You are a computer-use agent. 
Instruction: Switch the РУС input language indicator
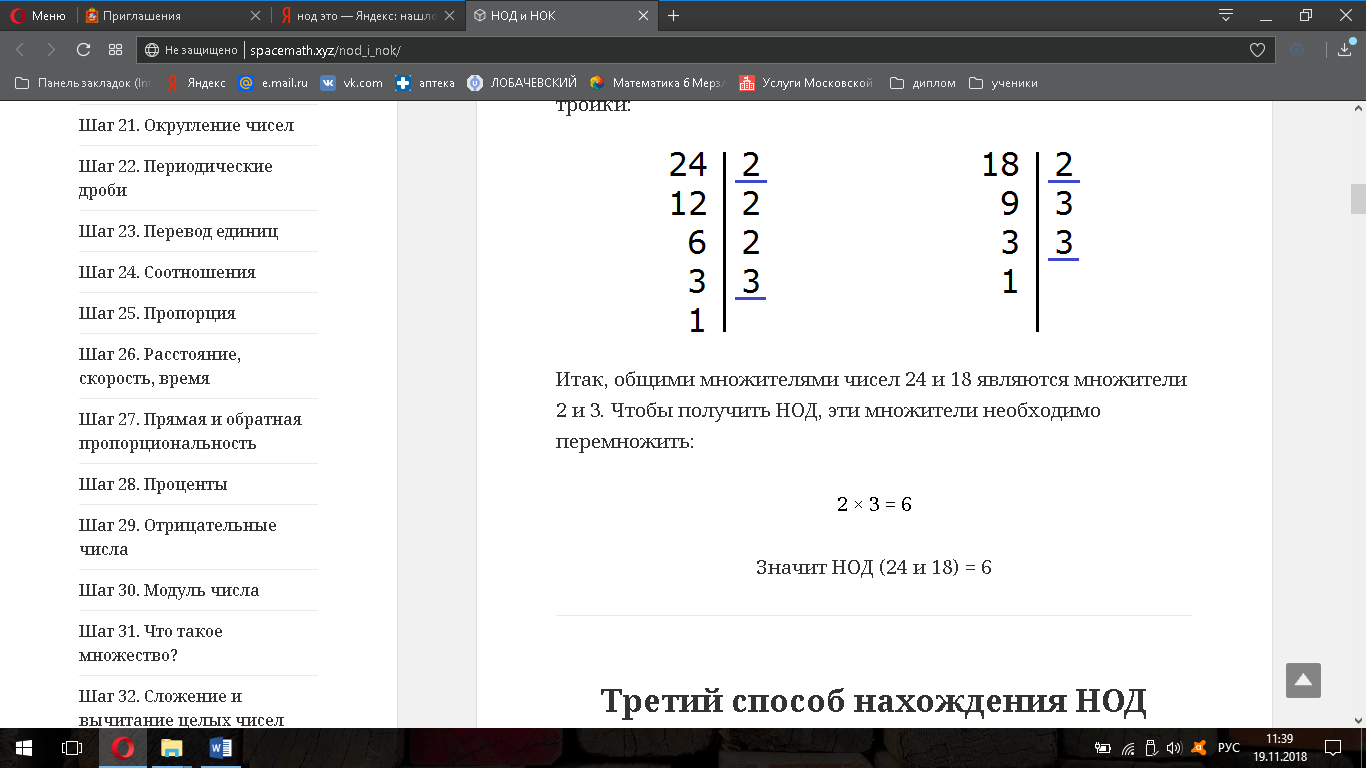coord(1229,748)
